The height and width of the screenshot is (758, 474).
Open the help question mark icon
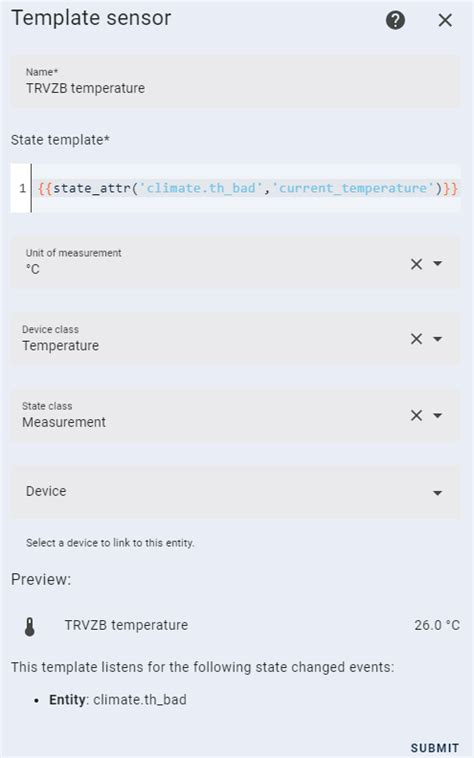(395, 20)
